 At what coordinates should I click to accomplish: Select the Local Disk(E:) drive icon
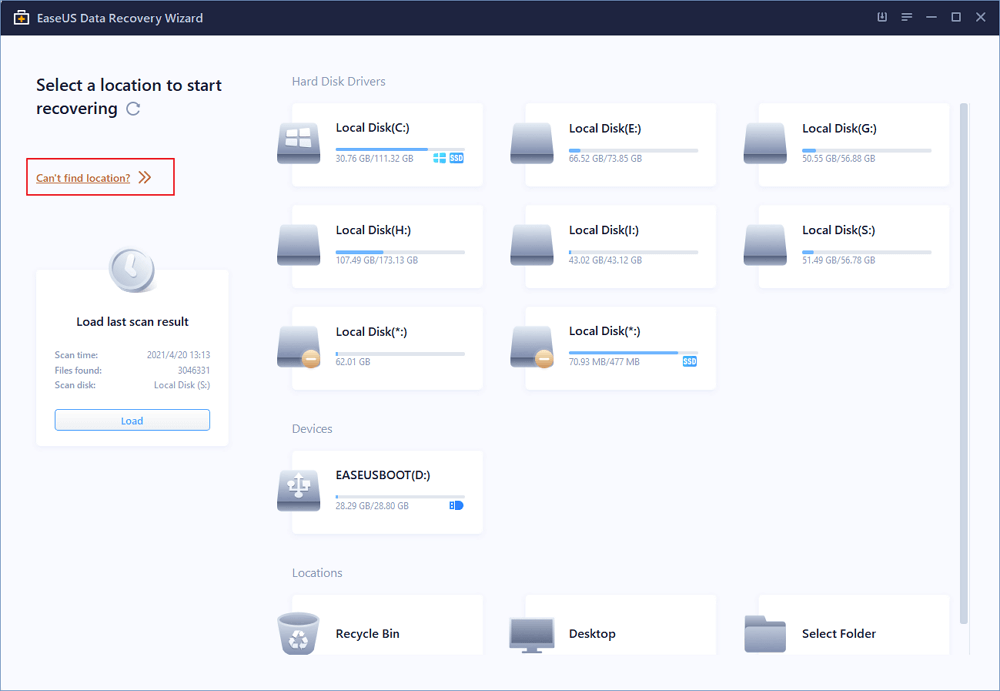point(532,143)
